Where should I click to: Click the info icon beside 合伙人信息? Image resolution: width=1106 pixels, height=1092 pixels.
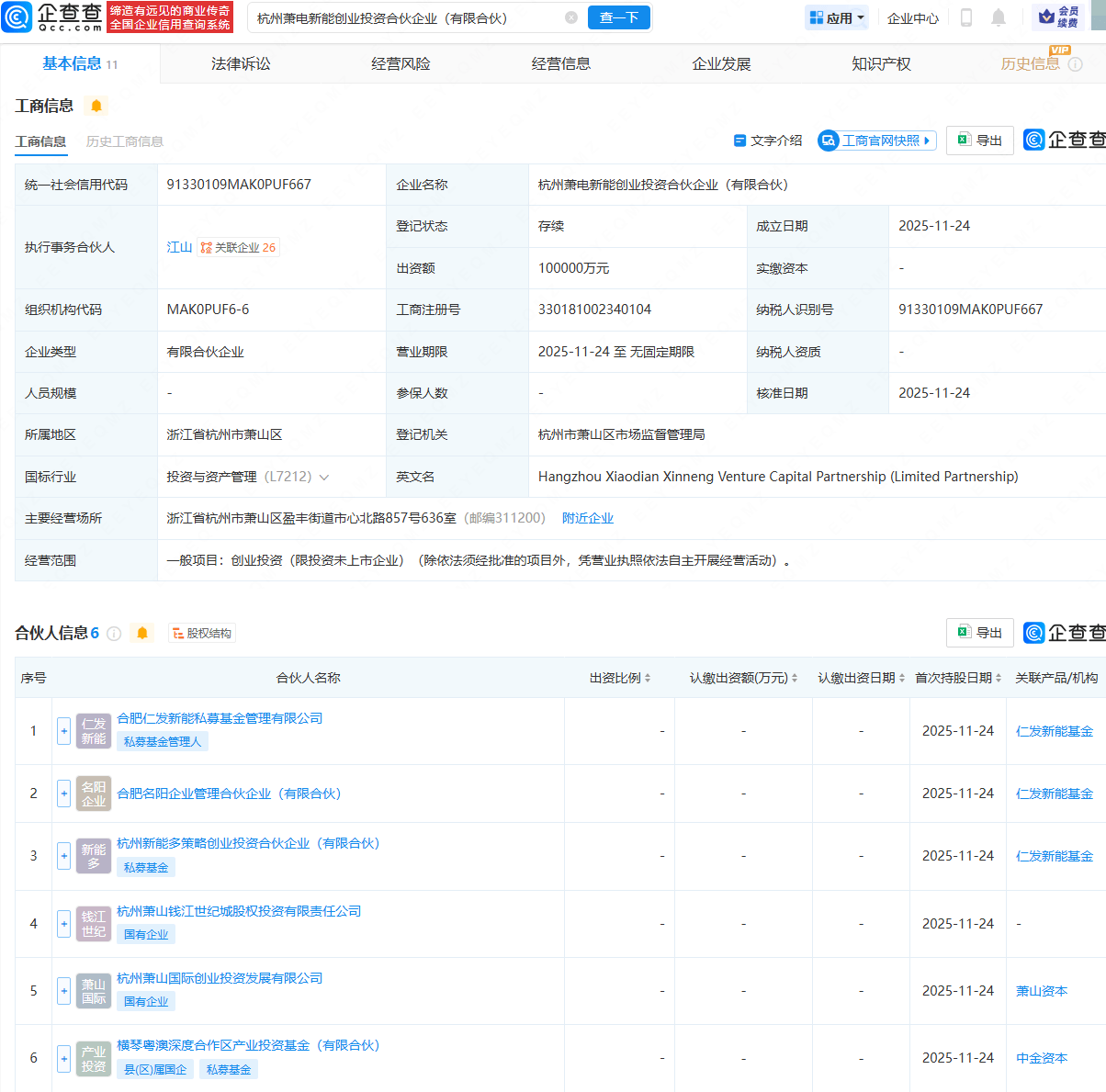tap(114, 633)
